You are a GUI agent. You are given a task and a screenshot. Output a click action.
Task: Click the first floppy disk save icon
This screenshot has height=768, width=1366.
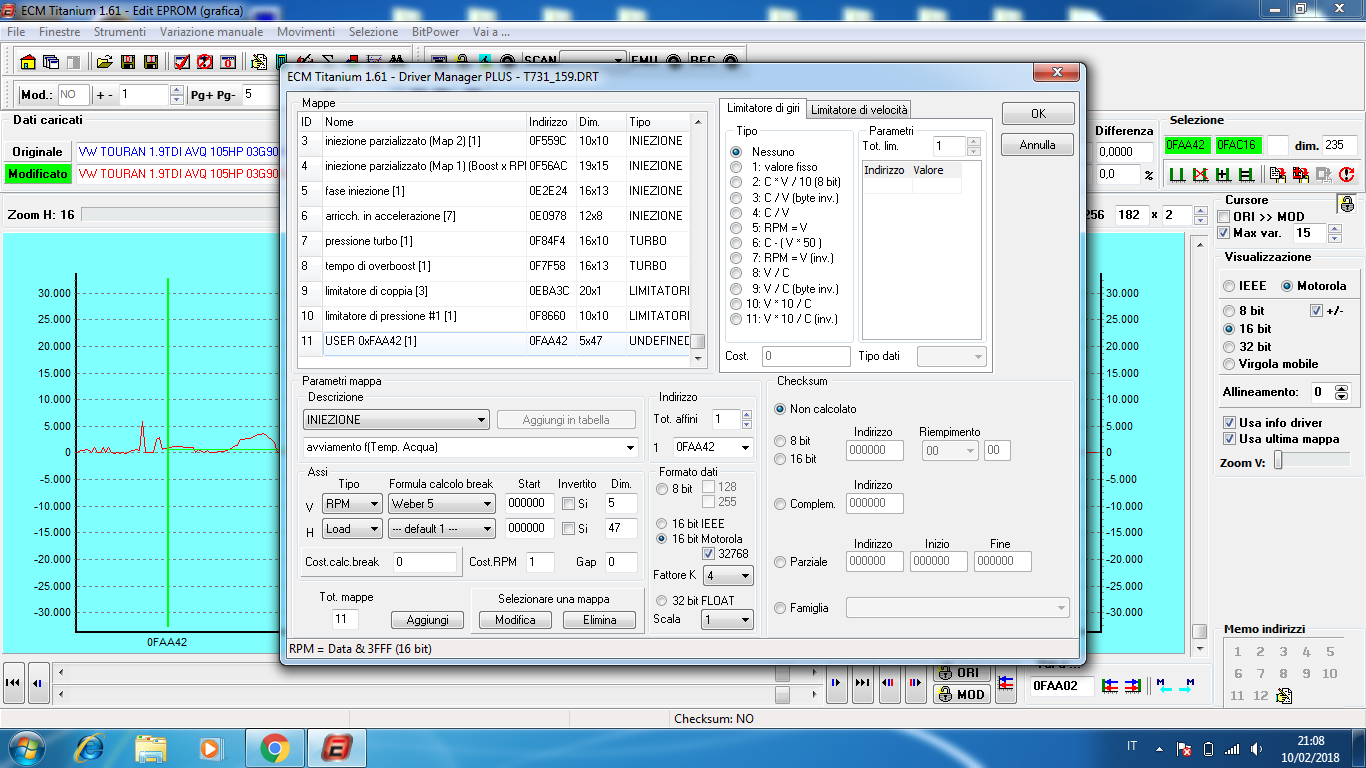pos(128,62)
